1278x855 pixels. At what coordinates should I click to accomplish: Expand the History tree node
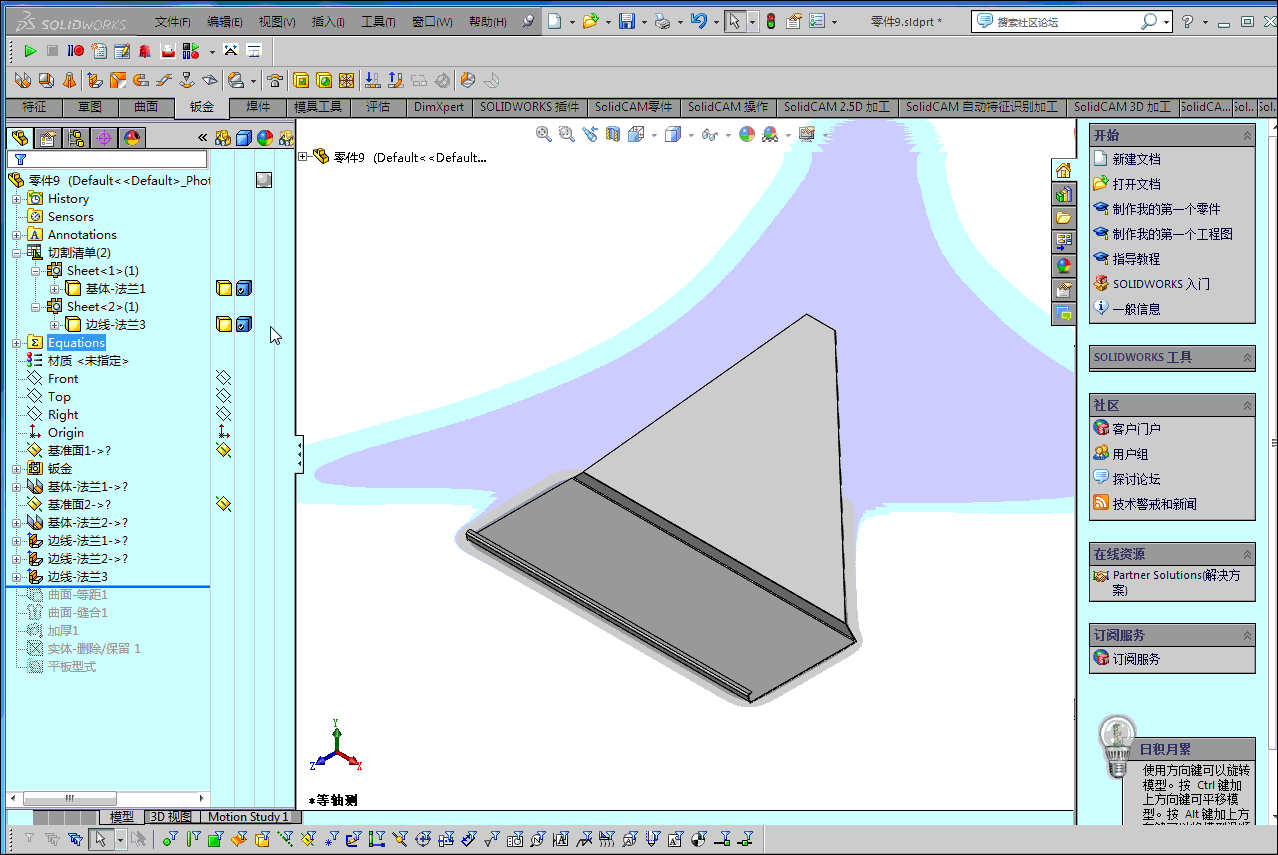click(x=17, y=199)
